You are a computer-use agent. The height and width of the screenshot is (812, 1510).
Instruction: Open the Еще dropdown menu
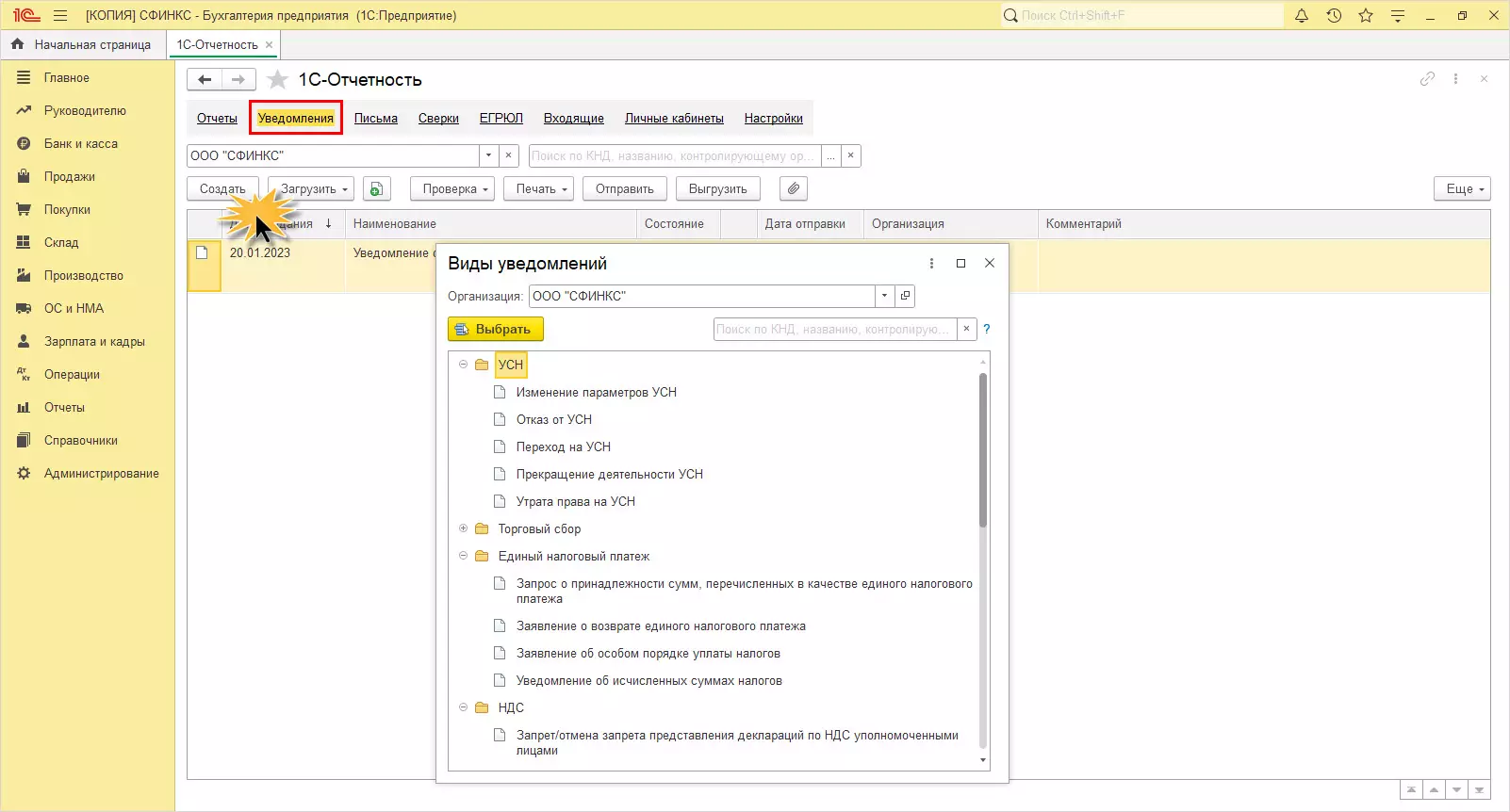[1462, 189]
